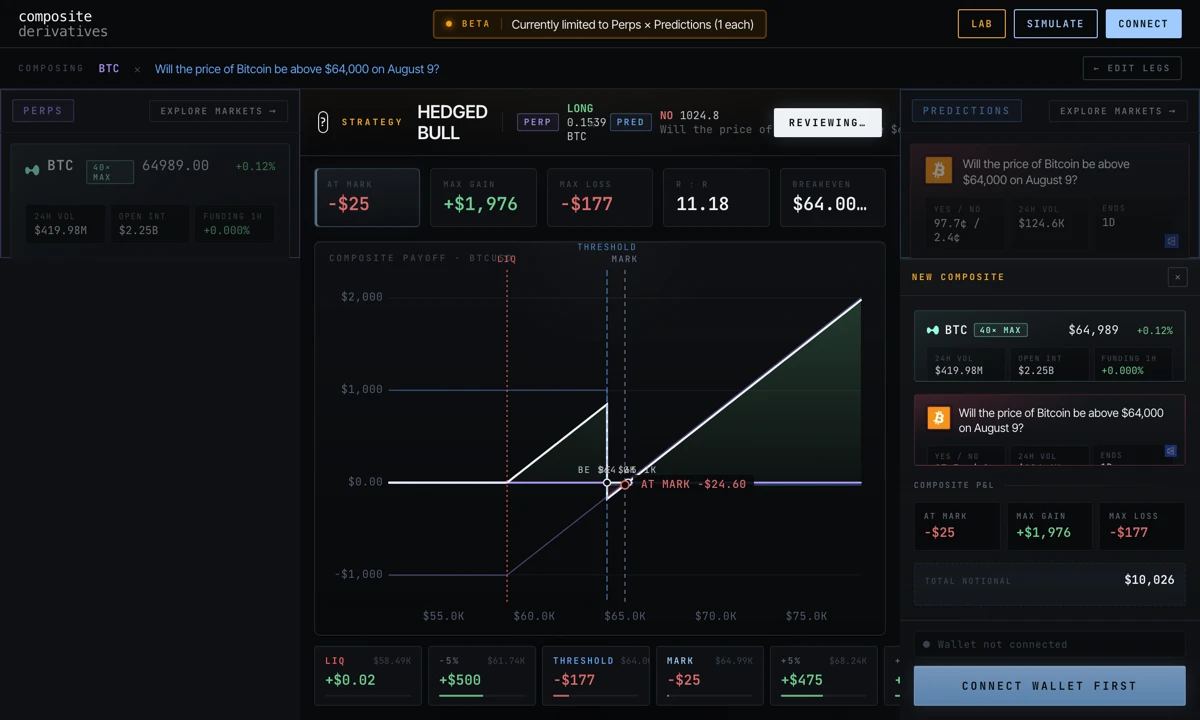The image size is (1200, 720).
Task: Click the BREAKEVEN $64.00… card
Action: coord(833,197)
